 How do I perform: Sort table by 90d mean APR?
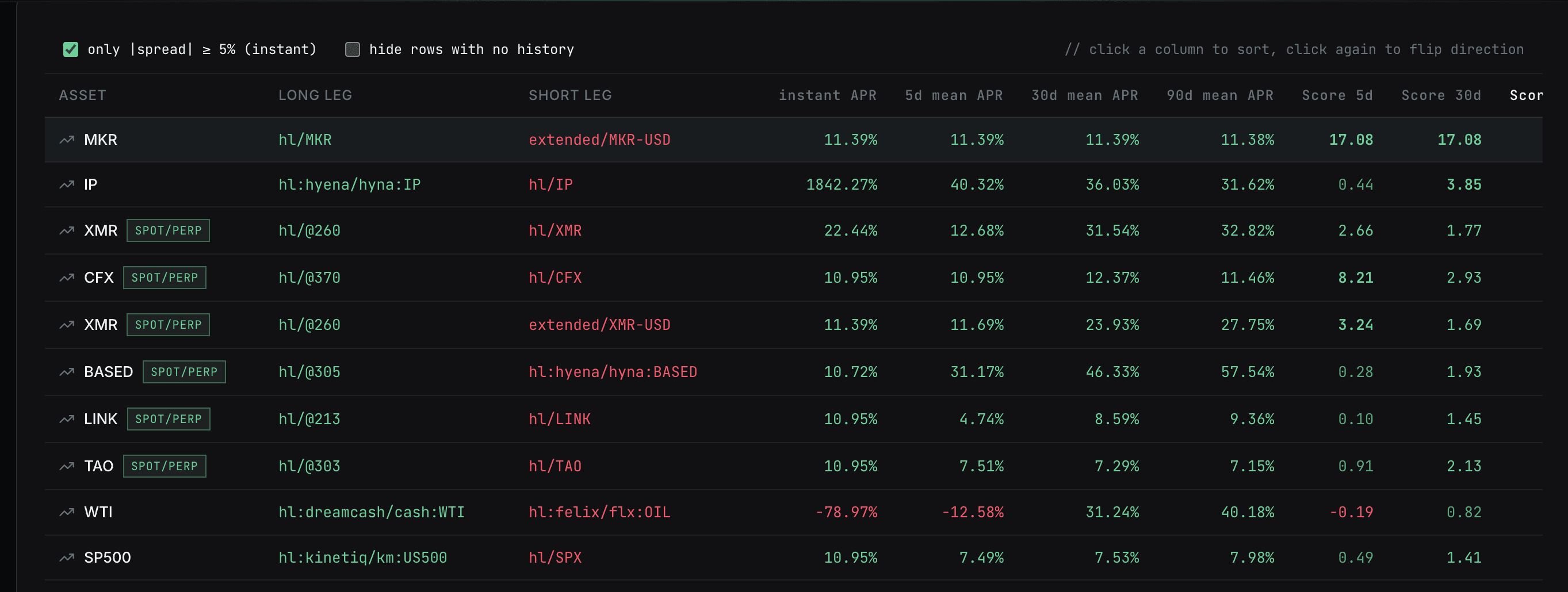[x=1220, y=95]
